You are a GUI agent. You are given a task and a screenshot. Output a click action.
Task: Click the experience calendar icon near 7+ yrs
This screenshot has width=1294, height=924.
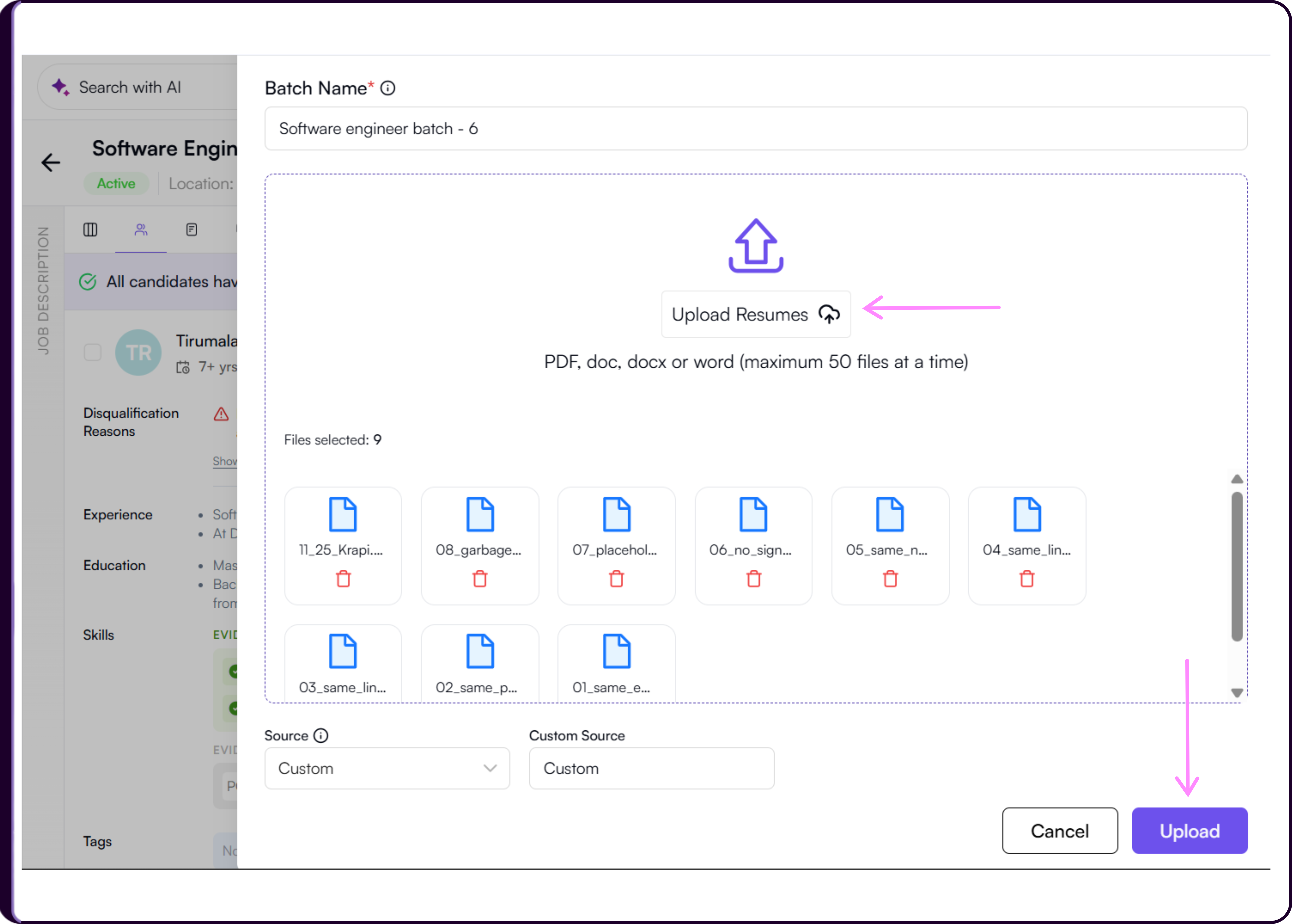(x=183, y=368)
